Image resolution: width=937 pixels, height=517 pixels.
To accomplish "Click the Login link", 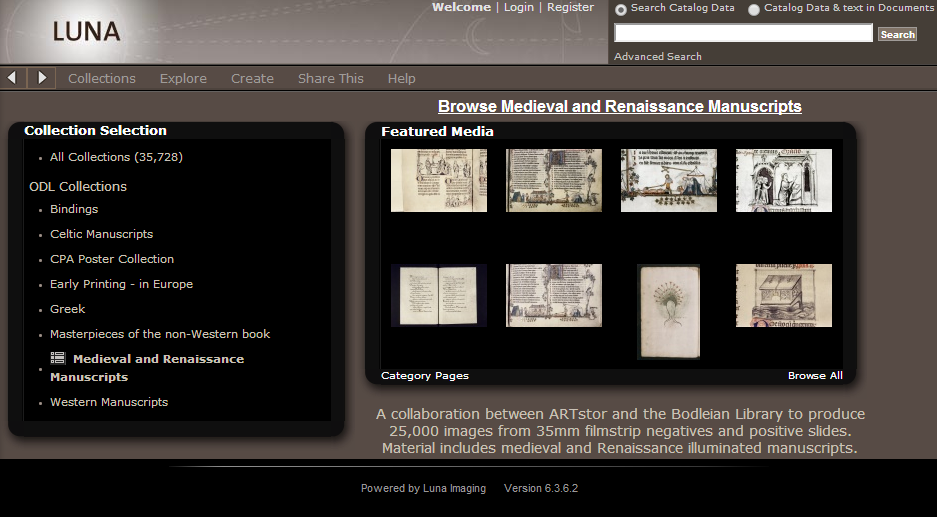I will tap(519, 7).
